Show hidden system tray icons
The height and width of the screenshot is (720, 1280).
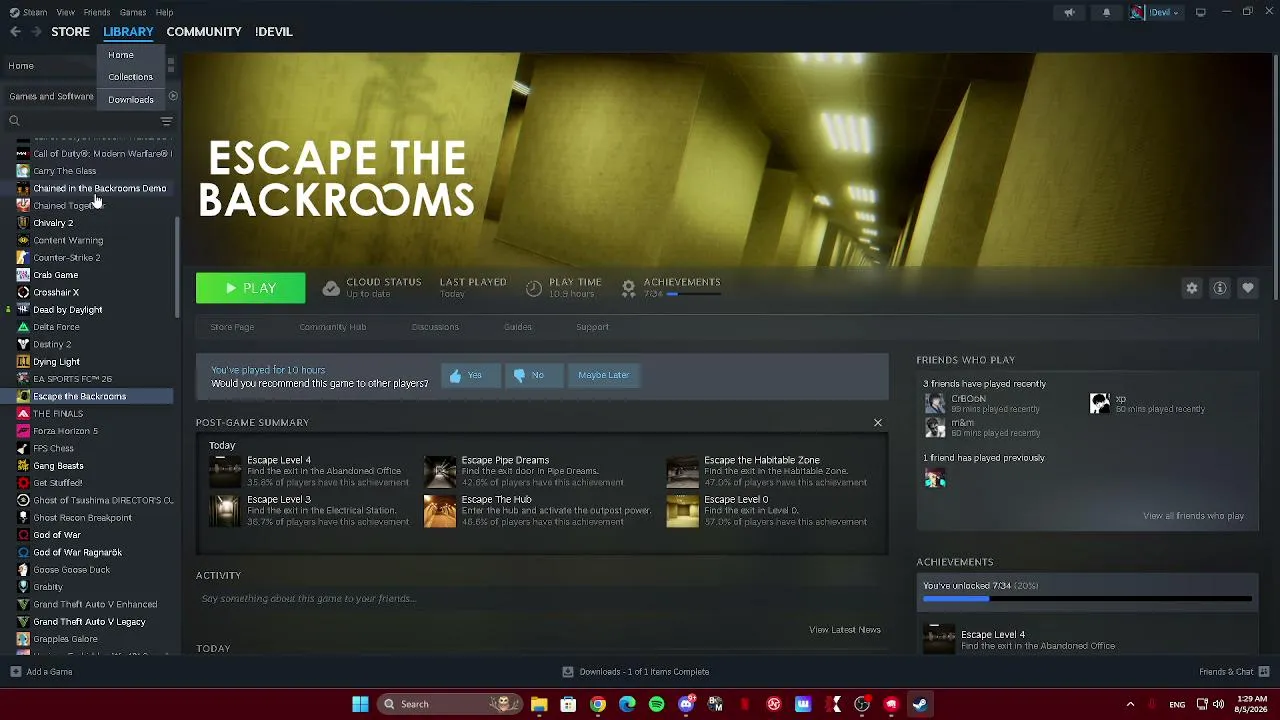click(x=1130, y=704)
